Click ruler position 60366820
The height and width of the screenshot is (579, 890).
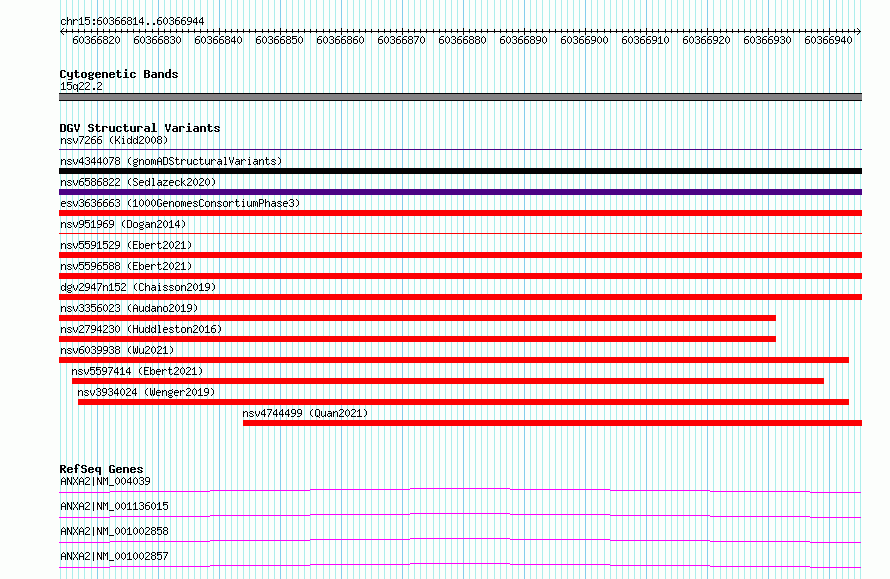click(x=96, y=40)
